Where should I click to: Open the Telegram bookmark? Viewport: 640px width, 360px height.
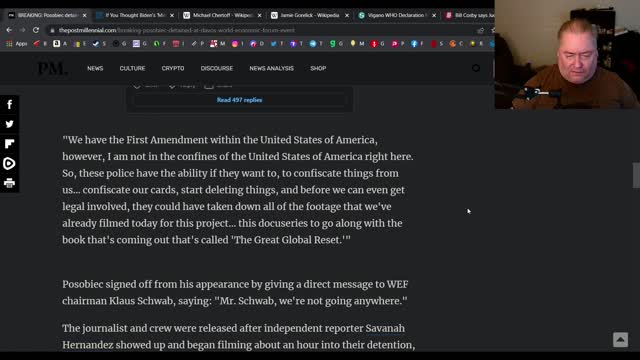pyautogui.click(x=316, y=43)
